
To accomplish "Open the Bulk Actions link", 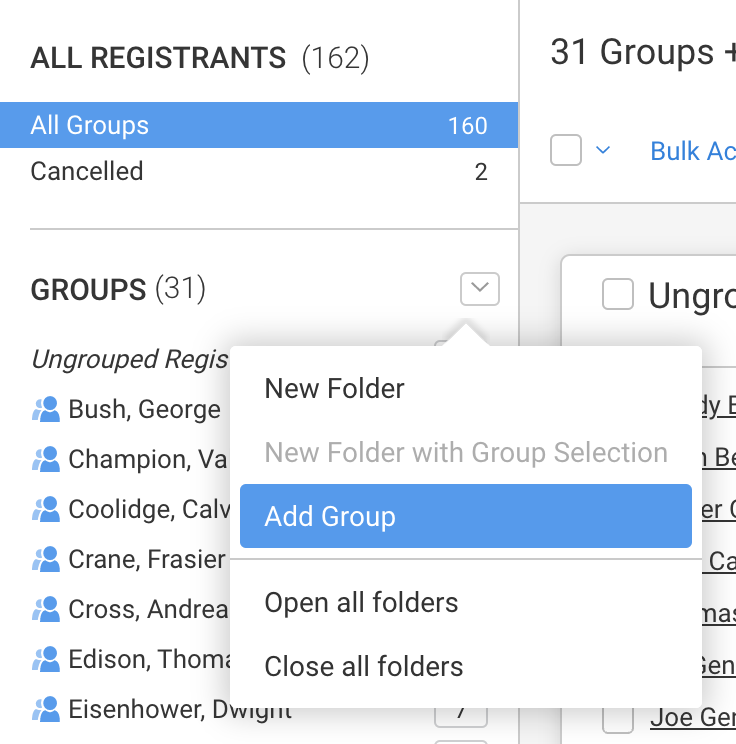I will pos(692,151).
